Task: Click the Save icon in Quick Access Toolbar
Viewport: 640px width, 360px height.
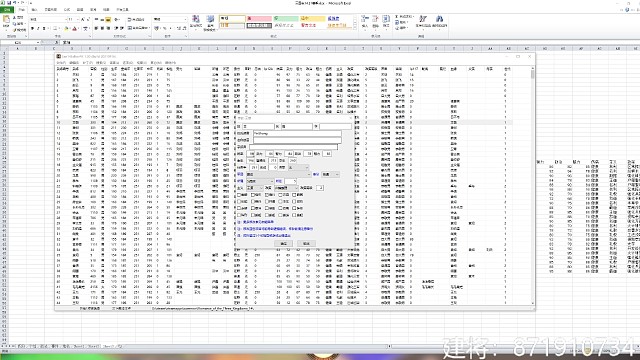Action: [9, 2]
